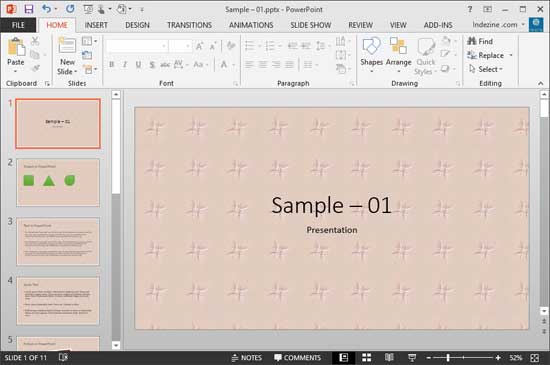Switch to the VIEW tab
This screenshot has height=365, width=550.
click(398, 25)
